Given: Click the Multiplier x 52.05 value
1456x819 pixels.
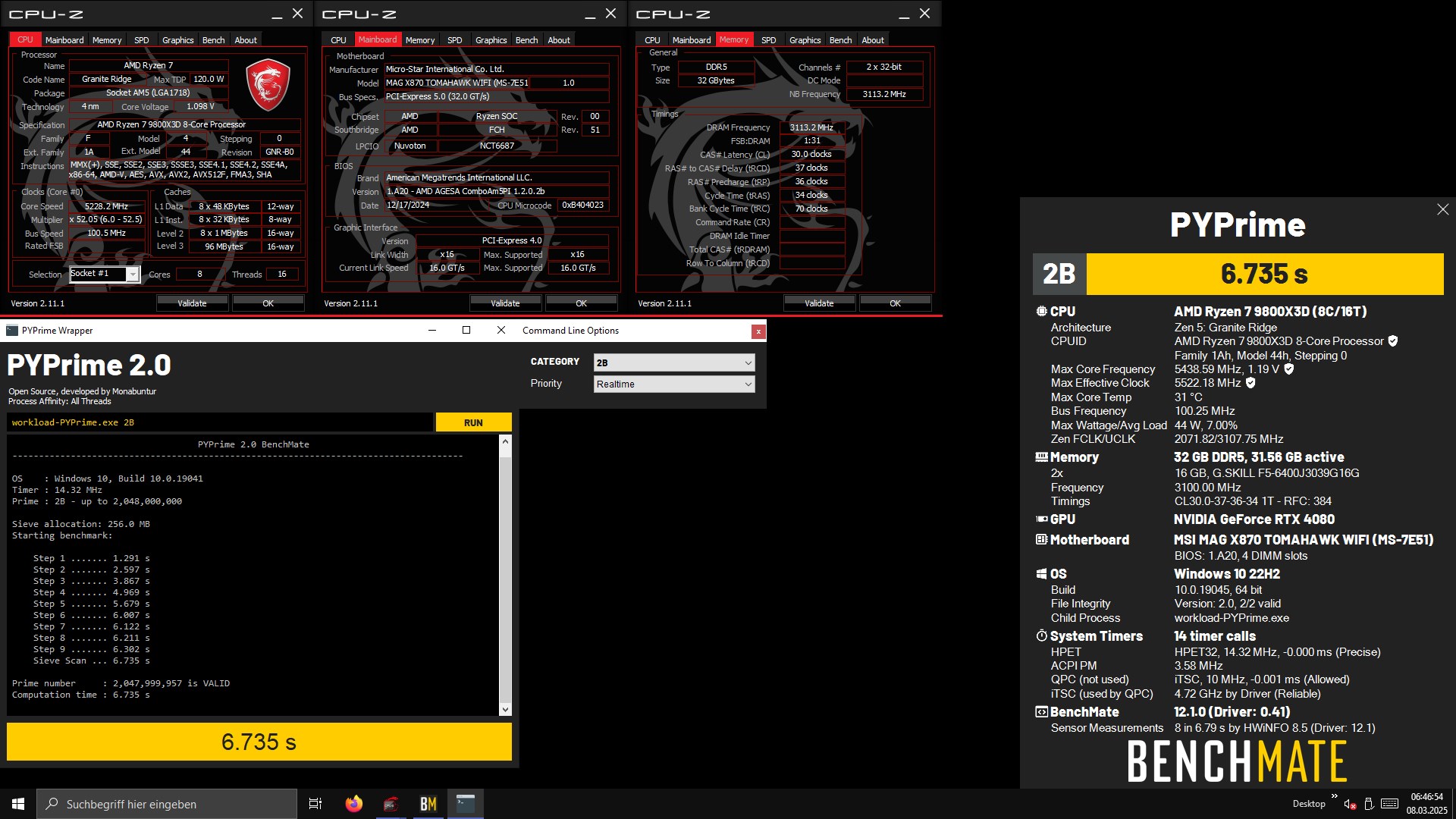Looking at the screenshot, I should pyautogui.click(x=106, y=220).
